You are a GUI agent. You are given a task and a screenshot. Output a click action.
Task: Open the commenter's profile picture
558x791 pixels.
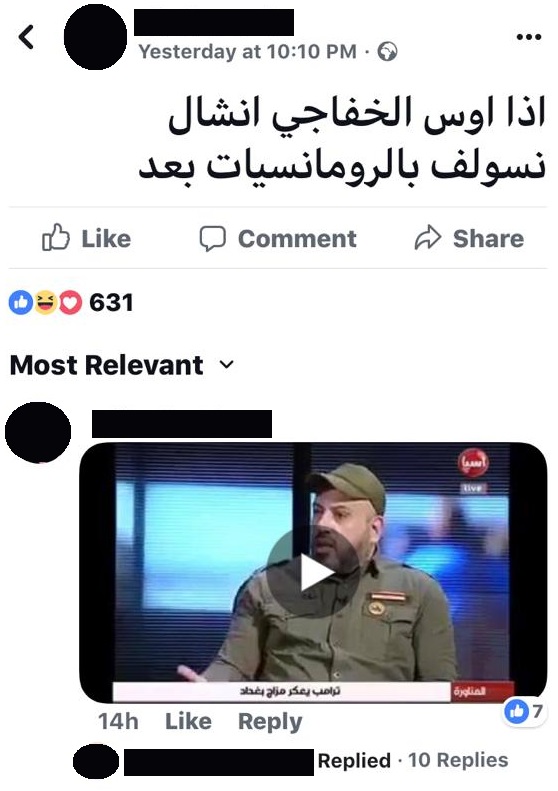(38, 432)
